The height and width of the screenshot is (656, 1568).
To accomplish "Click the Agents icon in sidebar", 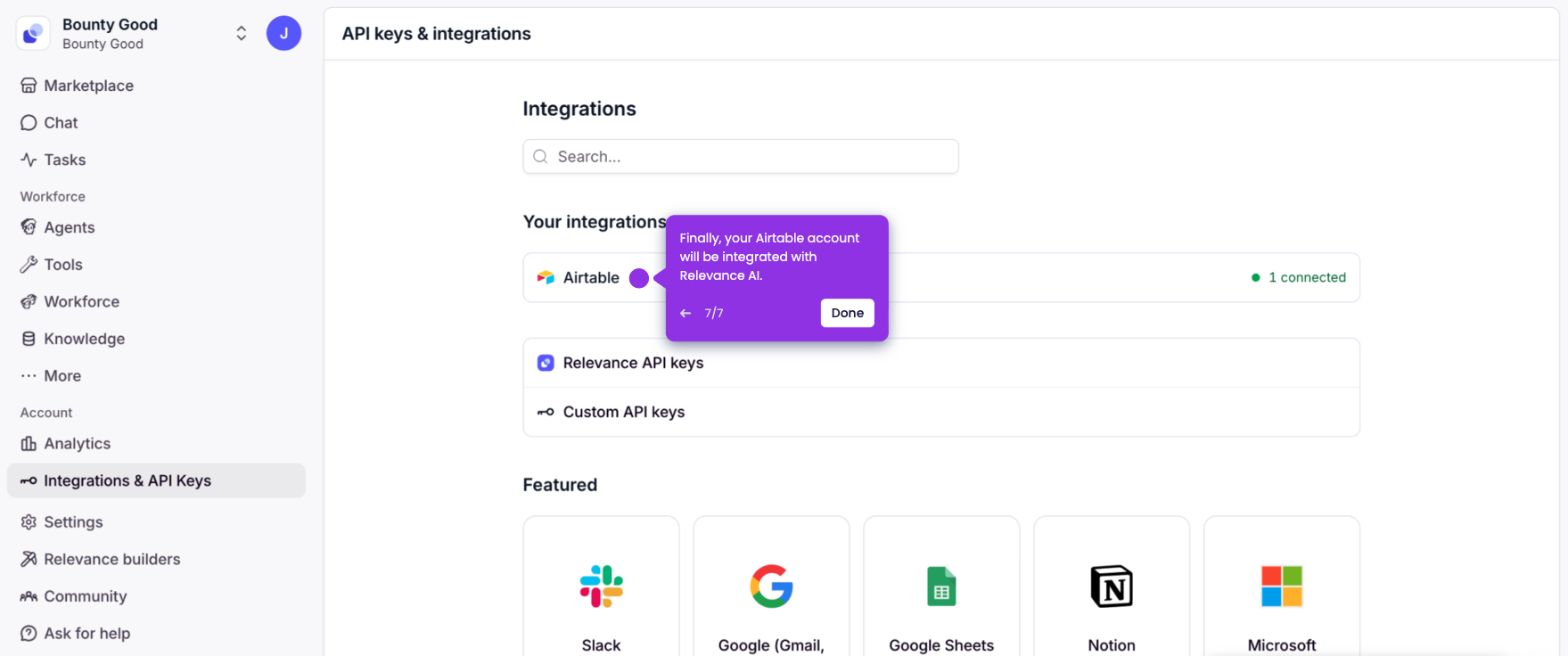I will click(29, 227).
